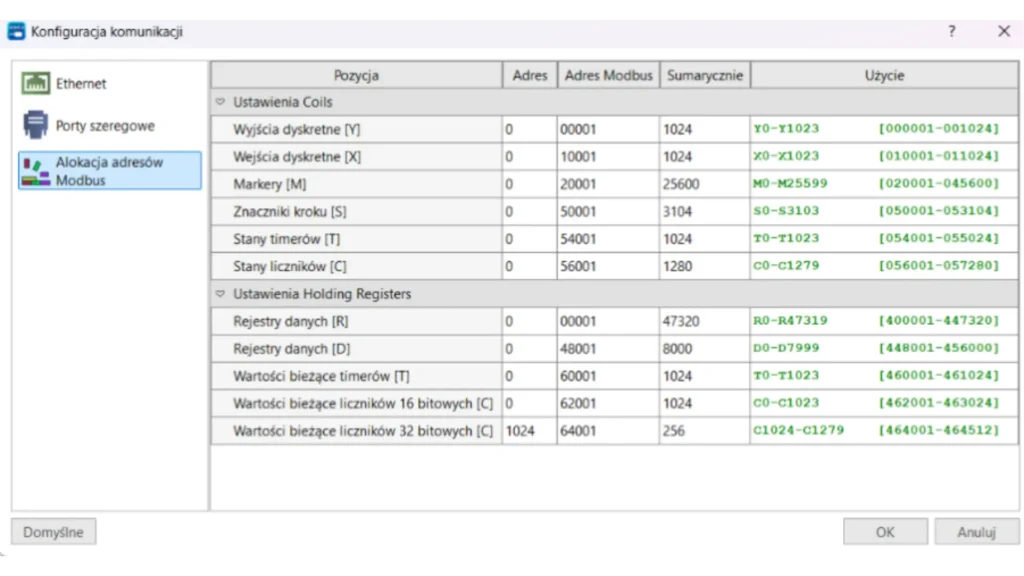
Task: Open the Porty szeregowe page
Action: tap(110, 125)
